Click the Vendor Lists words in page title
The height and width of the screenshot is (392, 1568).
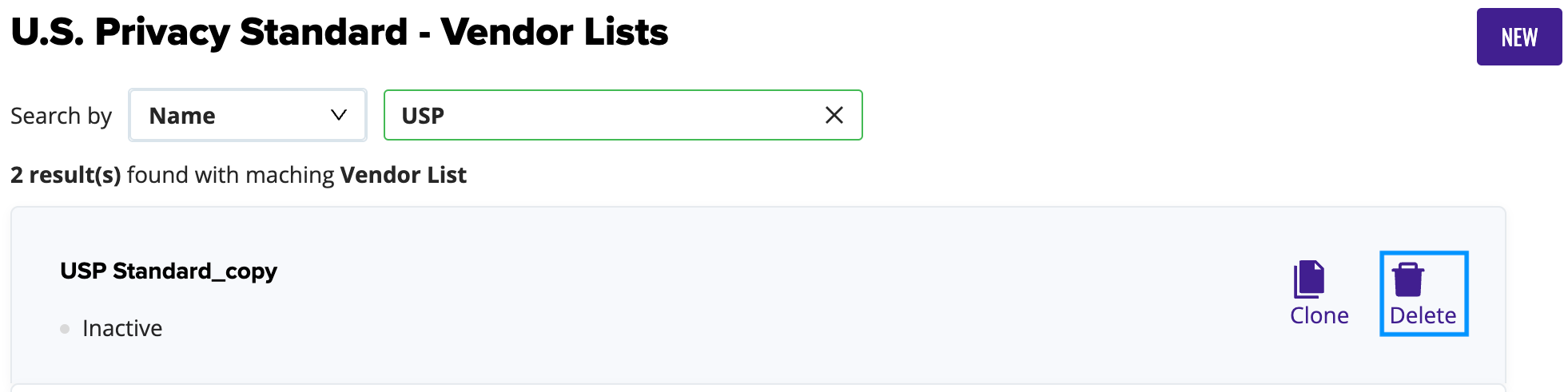pos(554,33)
